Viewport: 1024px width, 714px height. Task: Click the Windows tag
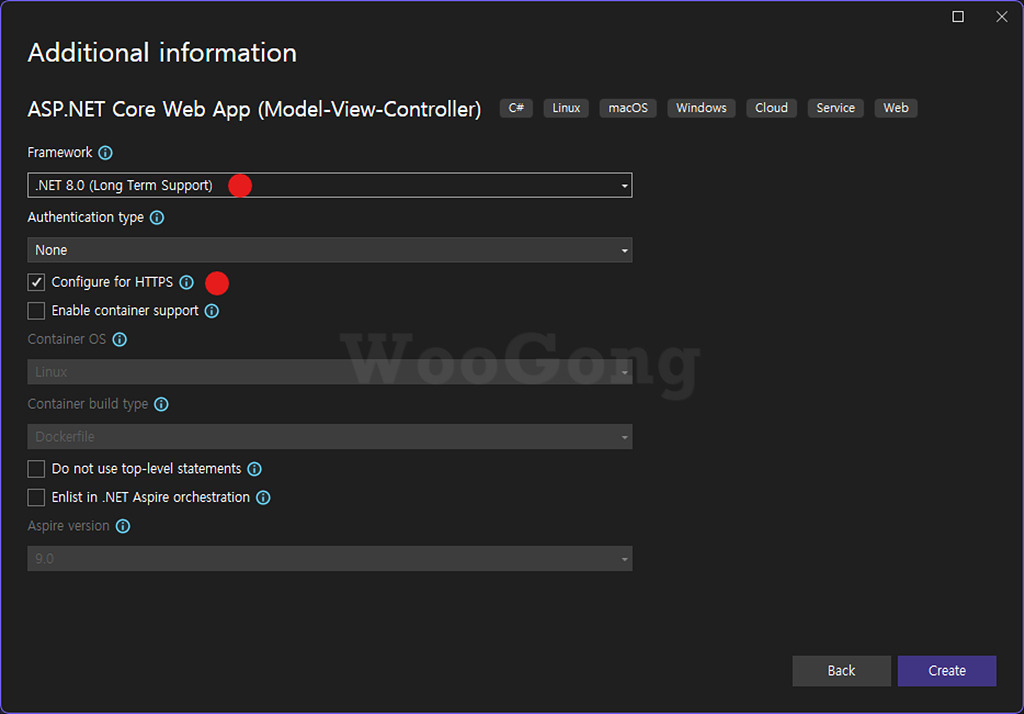pyautogui.click(x=701, y=108)
